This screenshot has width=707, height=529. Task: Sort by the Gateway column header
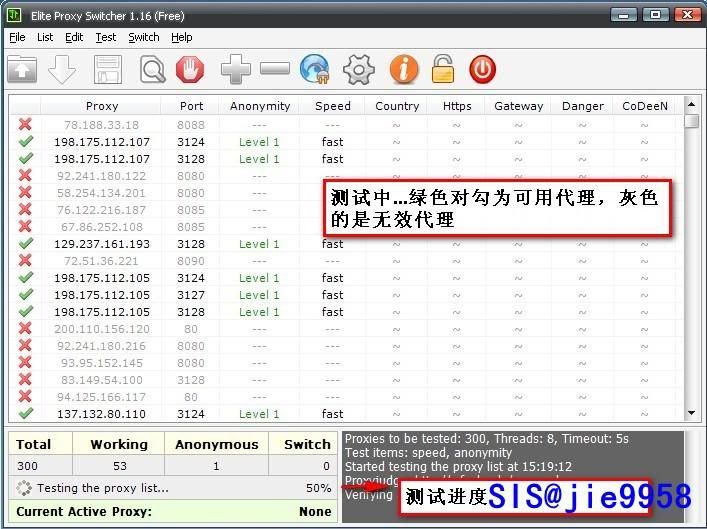click(x=519, y=106)
